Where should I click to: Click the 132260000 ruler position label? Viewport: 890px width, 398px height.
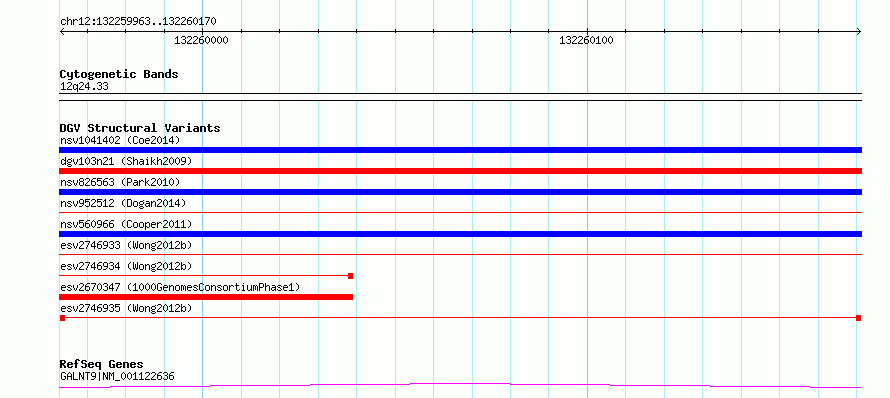pyautogui.click(x=201, y=41)
